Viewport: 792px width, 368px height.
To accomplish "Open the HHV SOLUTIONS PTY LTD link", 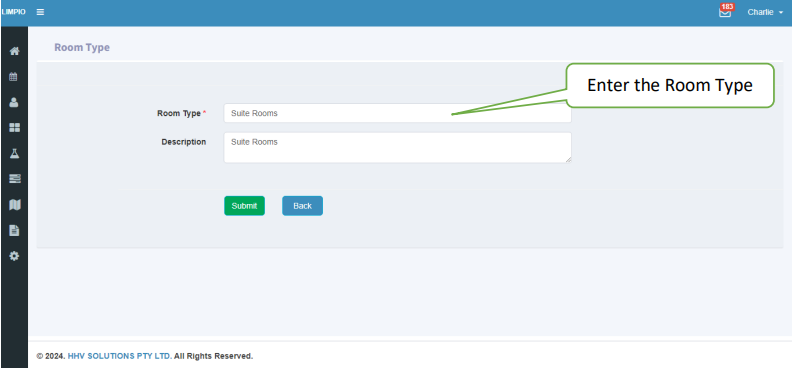I will (120, 356).
